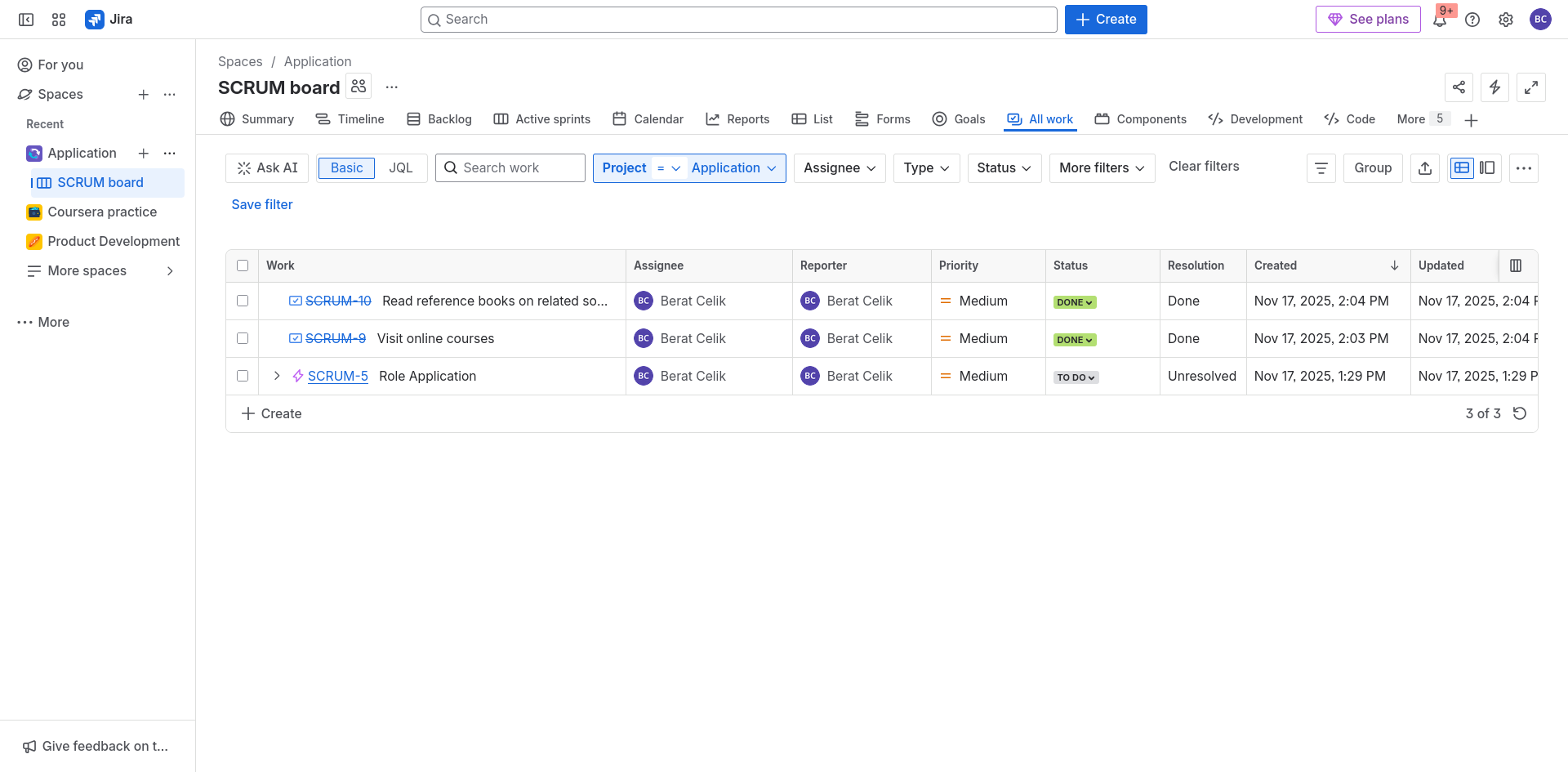Open the column configuration icon
Image resolution: width=1568 pixels, height=772 pixels.
tap(1516, 266)
